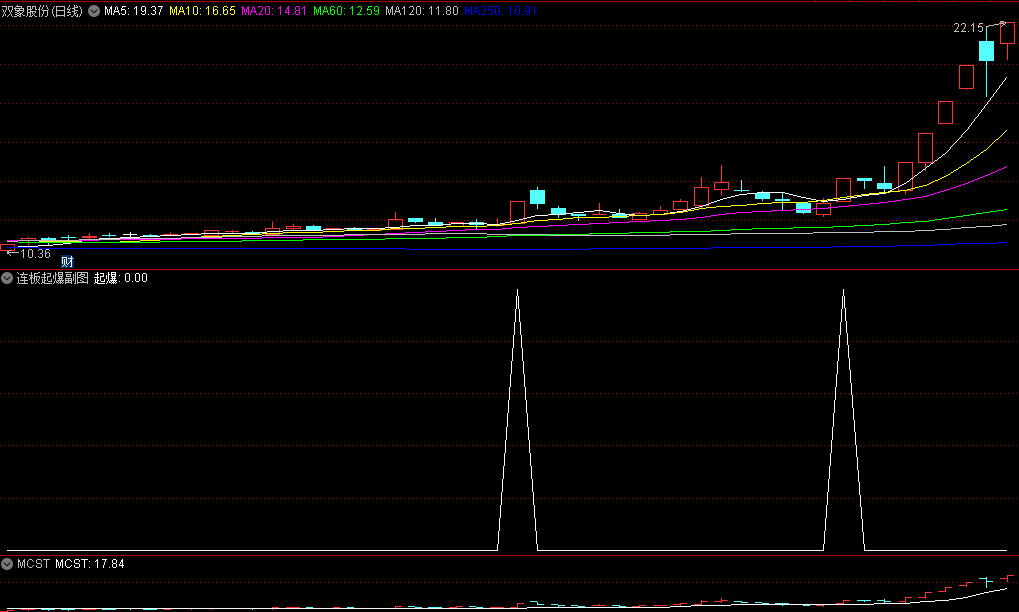
Task: Click the second 起爆 signal spike peak
Action: coord(843,291)
